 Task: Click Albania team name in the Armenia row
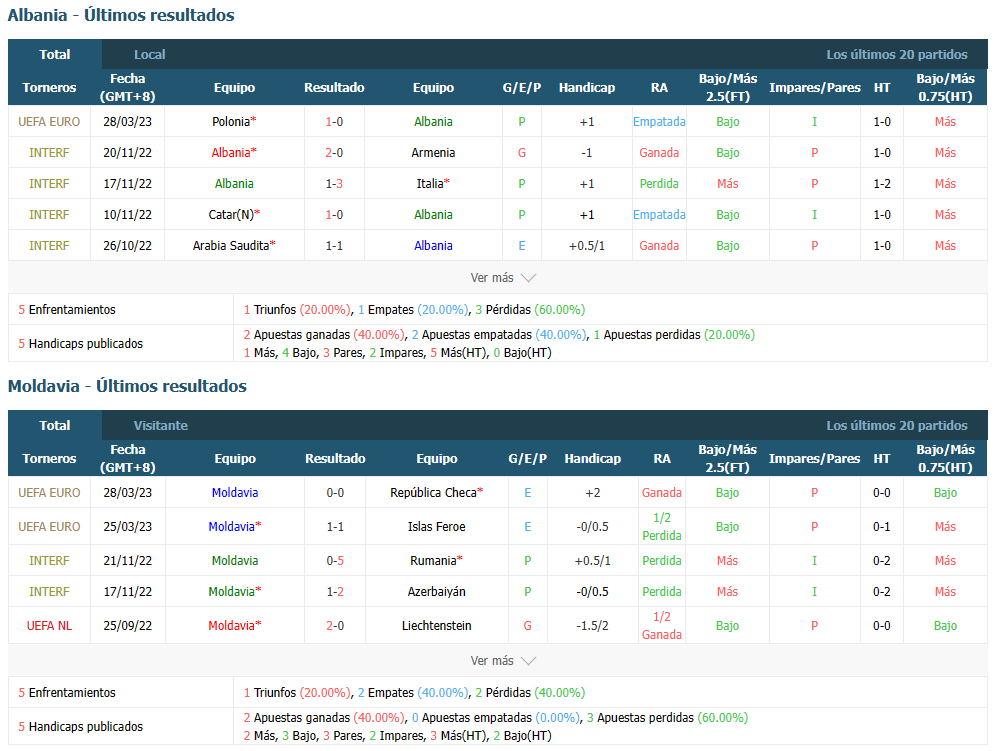point(234,152)
